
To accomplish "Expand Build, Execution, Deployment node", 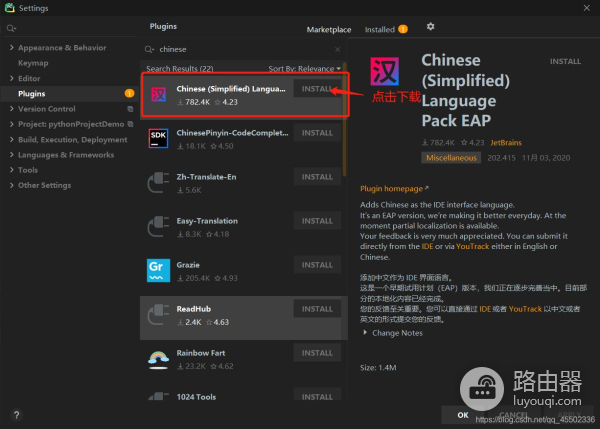I will click(x=11, y=139).
